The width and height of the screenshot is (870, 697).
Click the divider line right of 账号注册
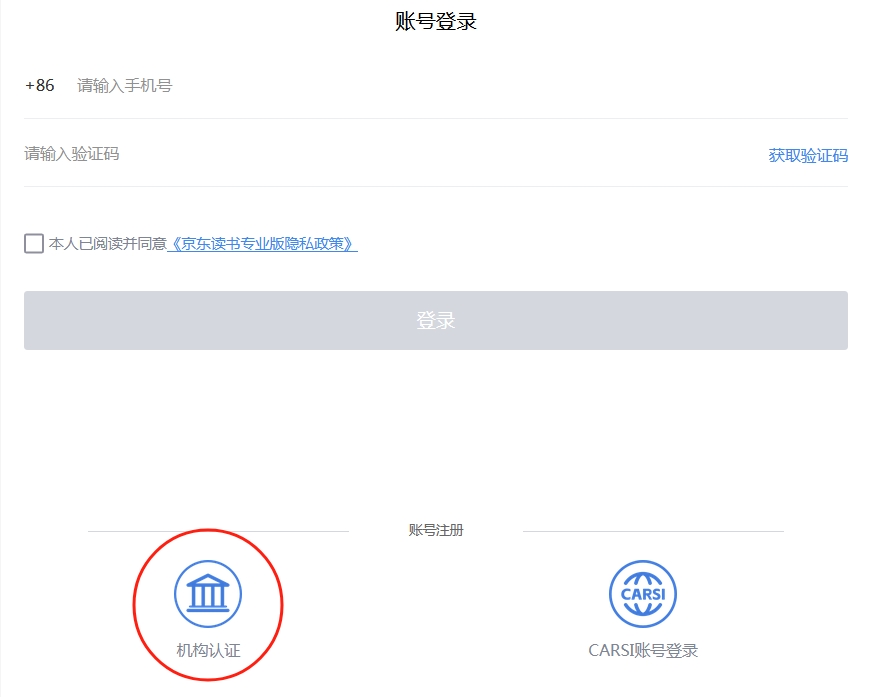click(x=652, y=531)
